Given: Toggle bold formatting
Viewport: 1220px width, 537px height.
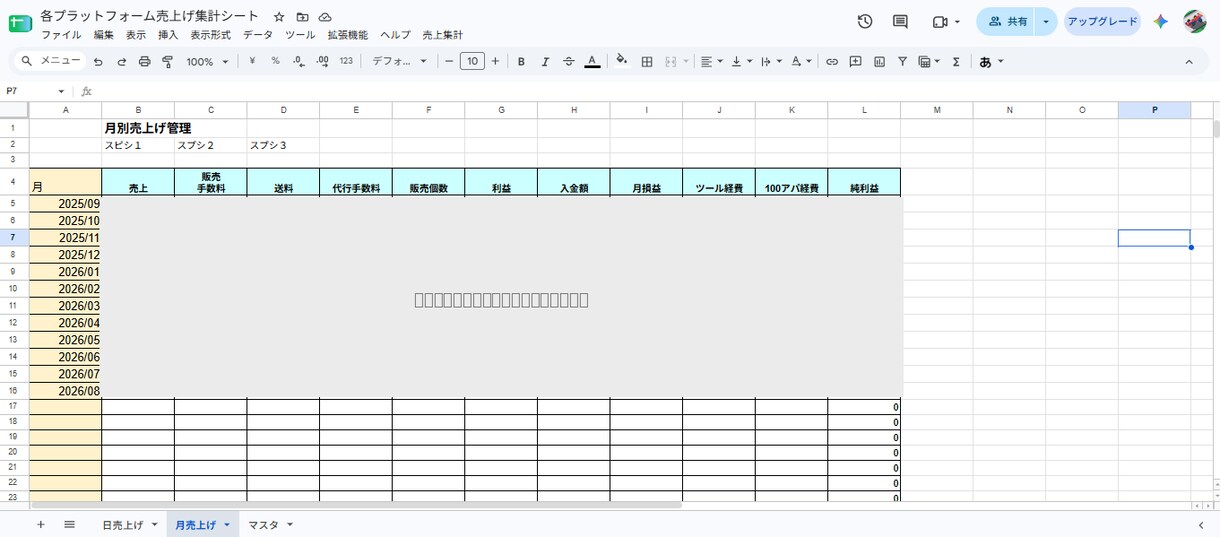Looking at the screenshot, I should point(521,61).
